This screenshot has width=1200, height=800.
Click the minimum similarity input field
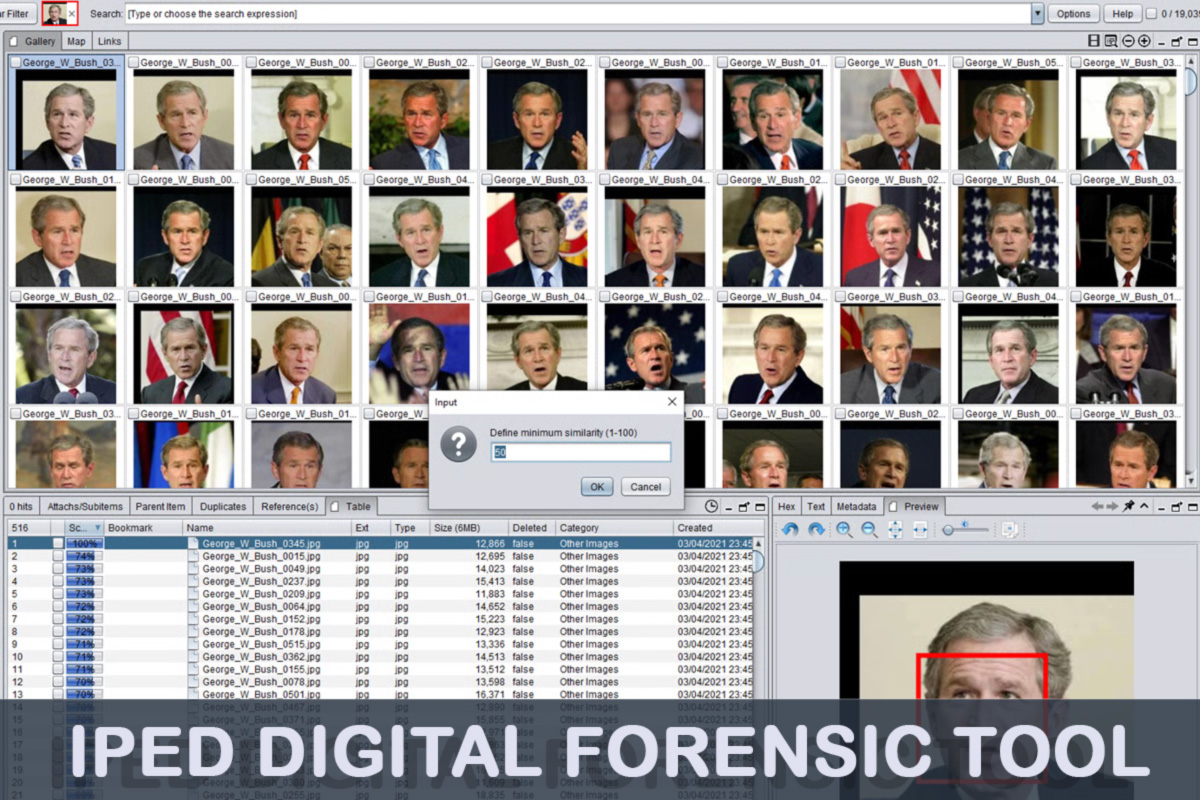click(580, 453)
